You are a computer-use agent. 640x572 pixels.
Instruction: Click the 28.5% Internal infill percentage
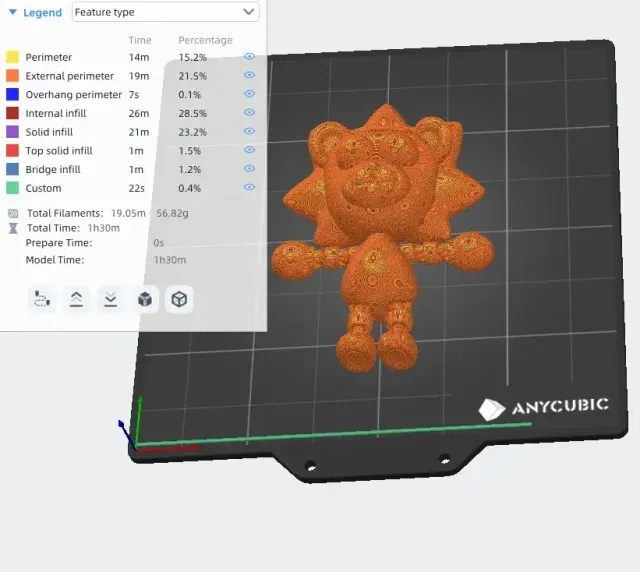(192, 114)
